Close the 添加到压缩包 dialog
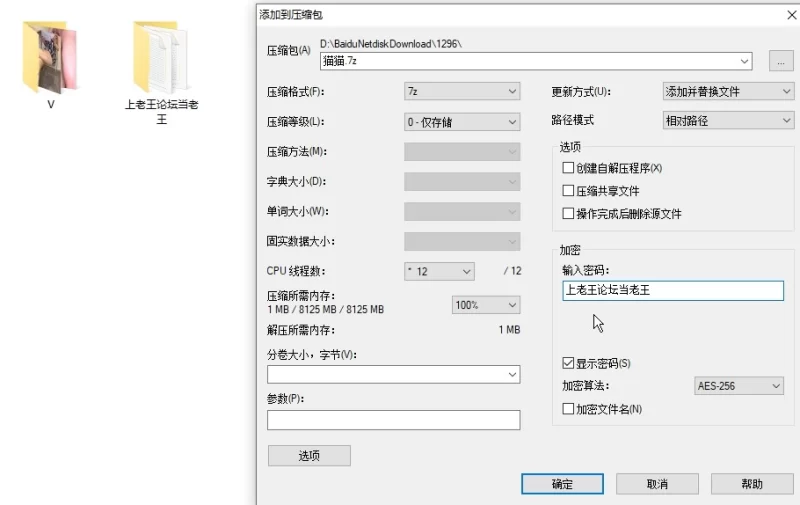 click(791, 15)
